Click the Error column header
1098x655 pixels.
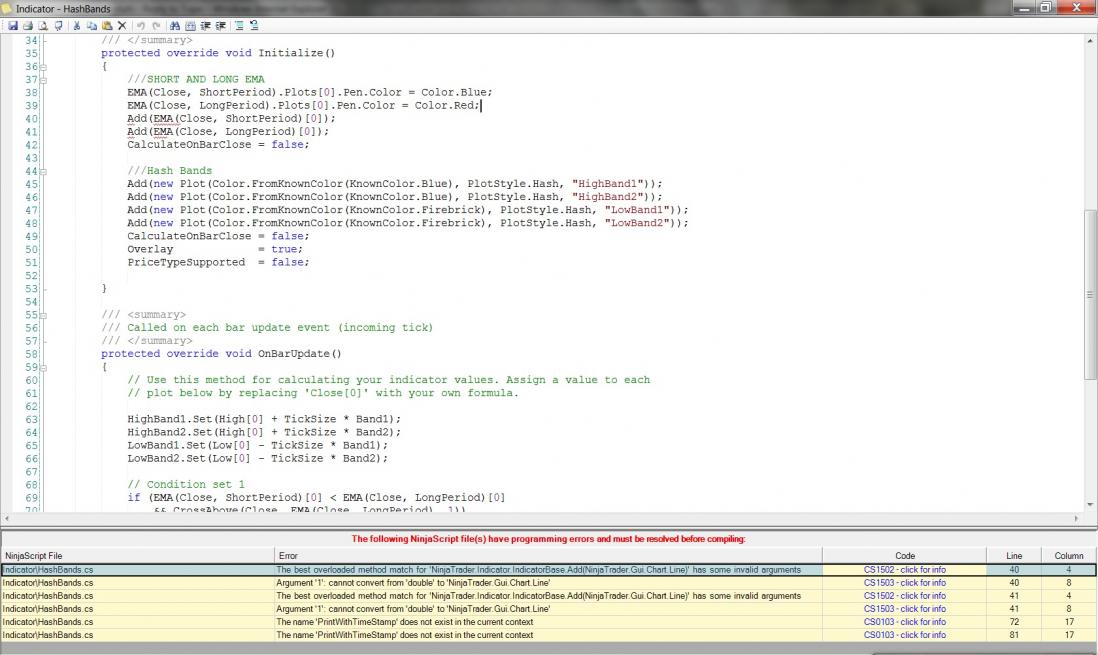[548, 556]
